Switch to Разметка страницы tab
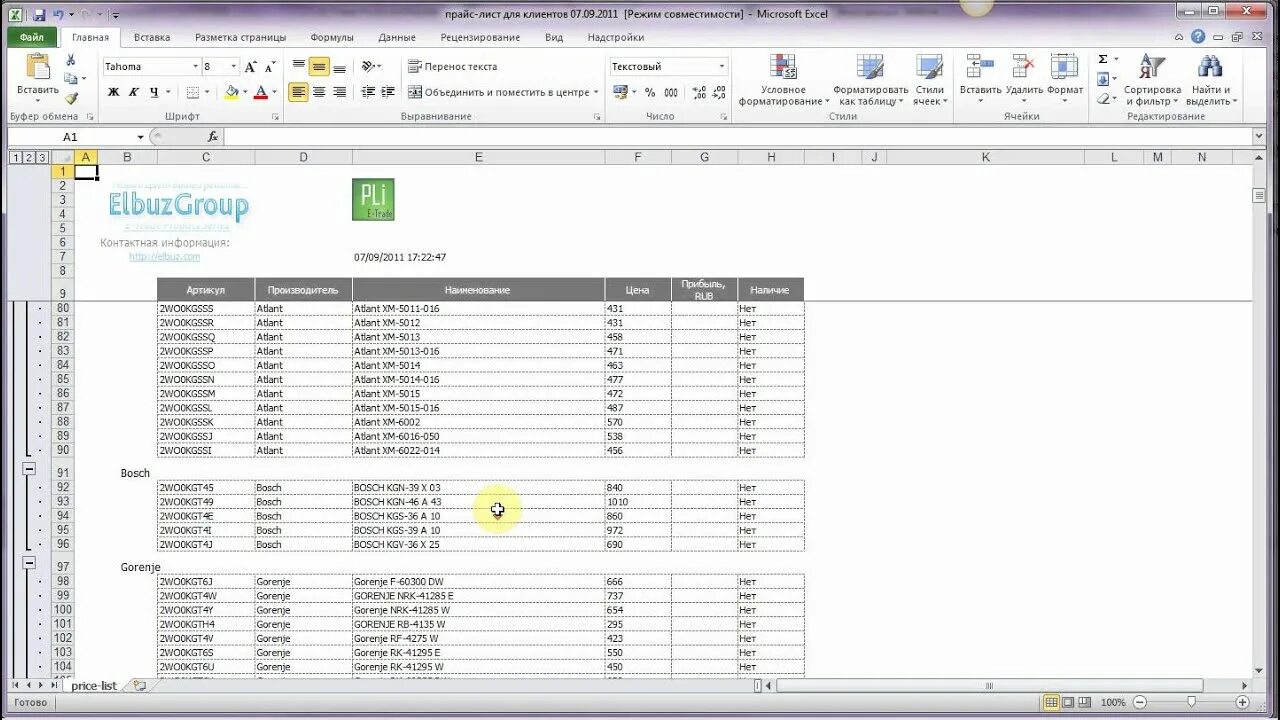1280x720 pixels. (x=240, y=37)
